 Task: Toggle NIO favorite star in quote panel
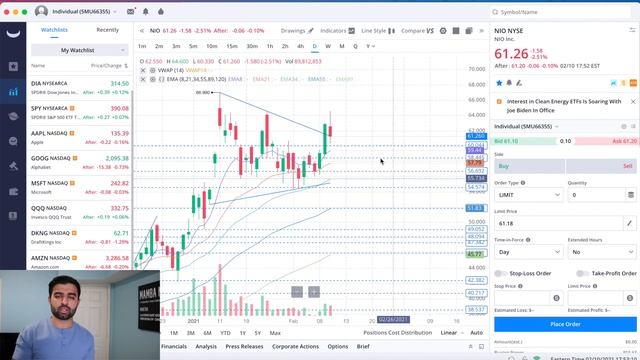499,83
